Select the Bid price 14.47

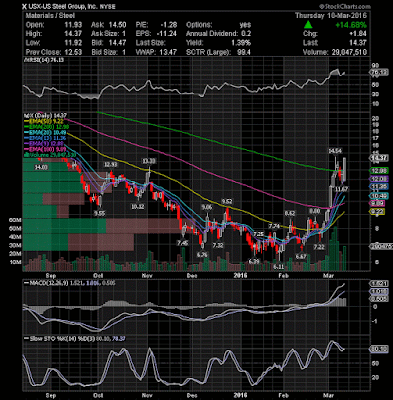coord(118,43)
